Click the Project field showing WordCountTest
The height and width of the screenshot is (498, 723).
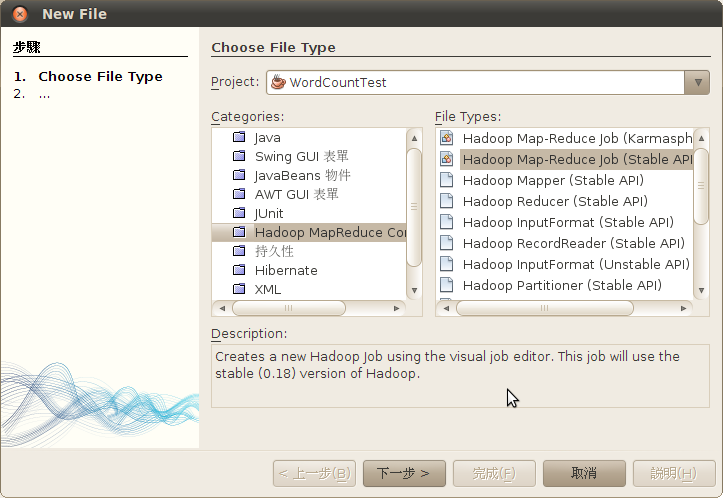pos(488,83)
